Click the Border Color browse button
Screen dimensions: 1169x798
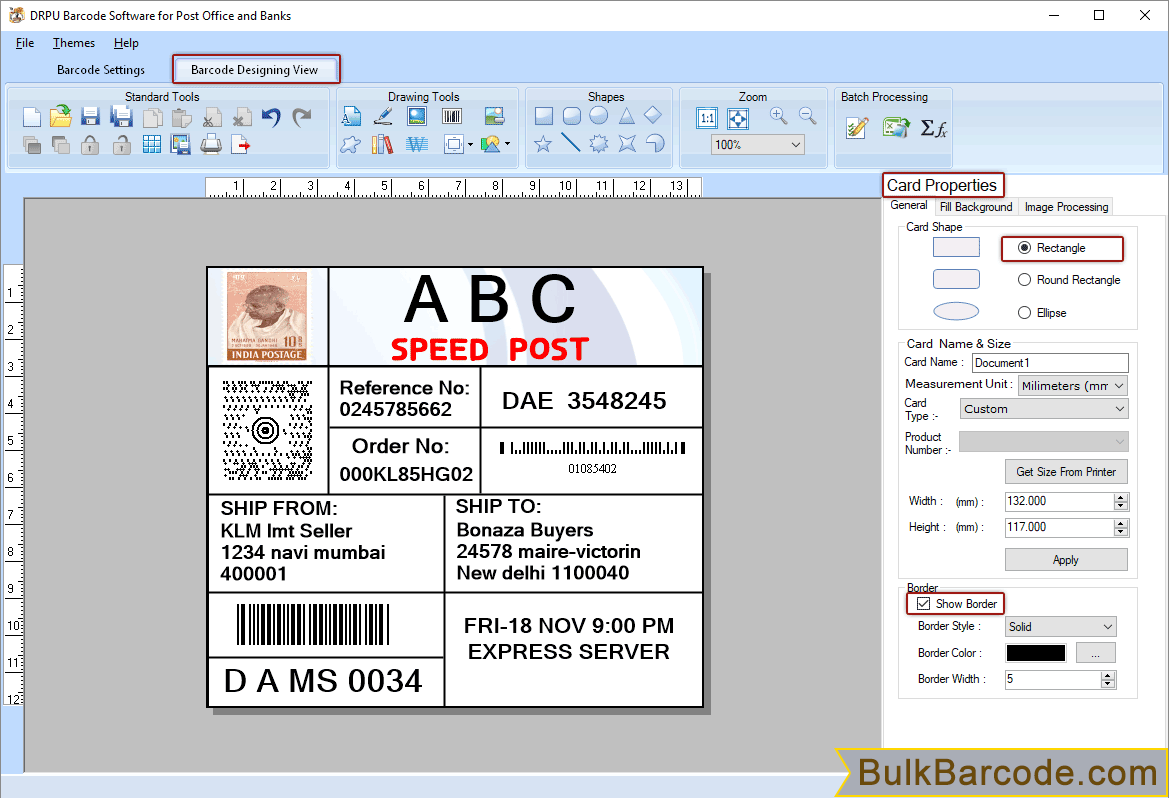point(1096,653)
